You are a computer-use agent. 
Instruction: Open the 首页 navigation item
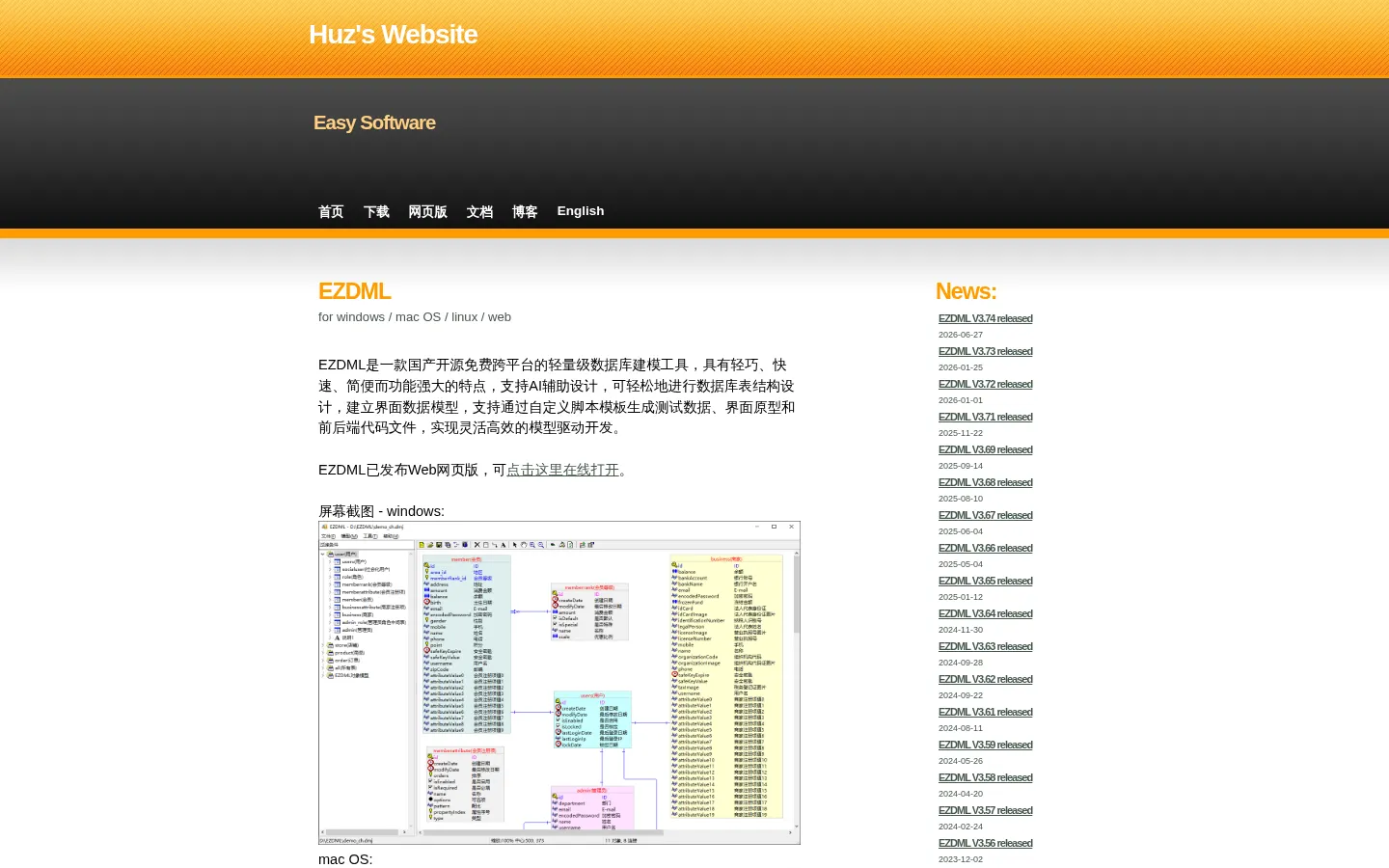pyautogui.click(x=331, y=211)
